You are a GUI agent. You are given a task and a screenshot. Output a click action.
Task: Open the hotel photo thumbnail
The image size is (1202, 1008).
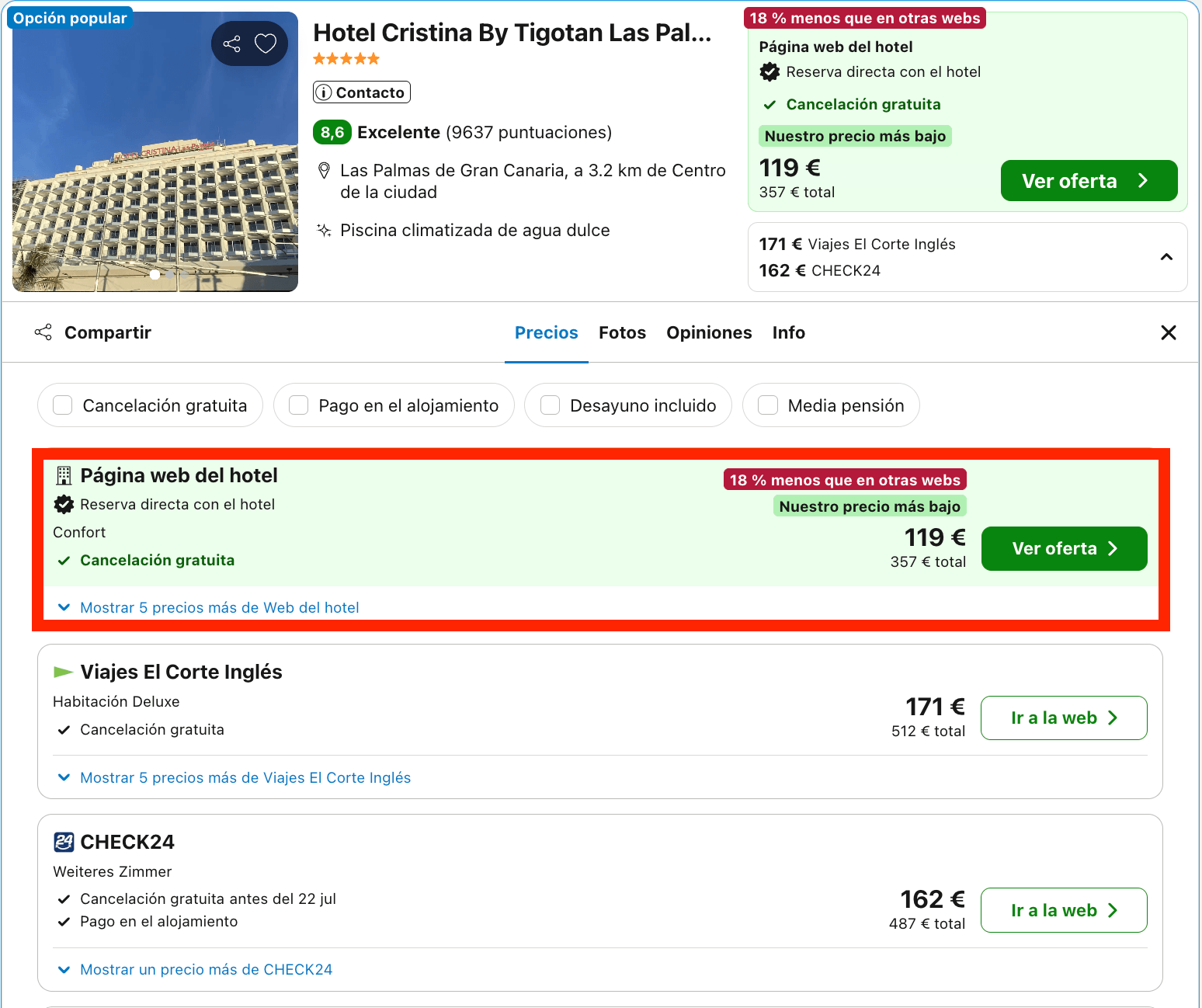155,151
